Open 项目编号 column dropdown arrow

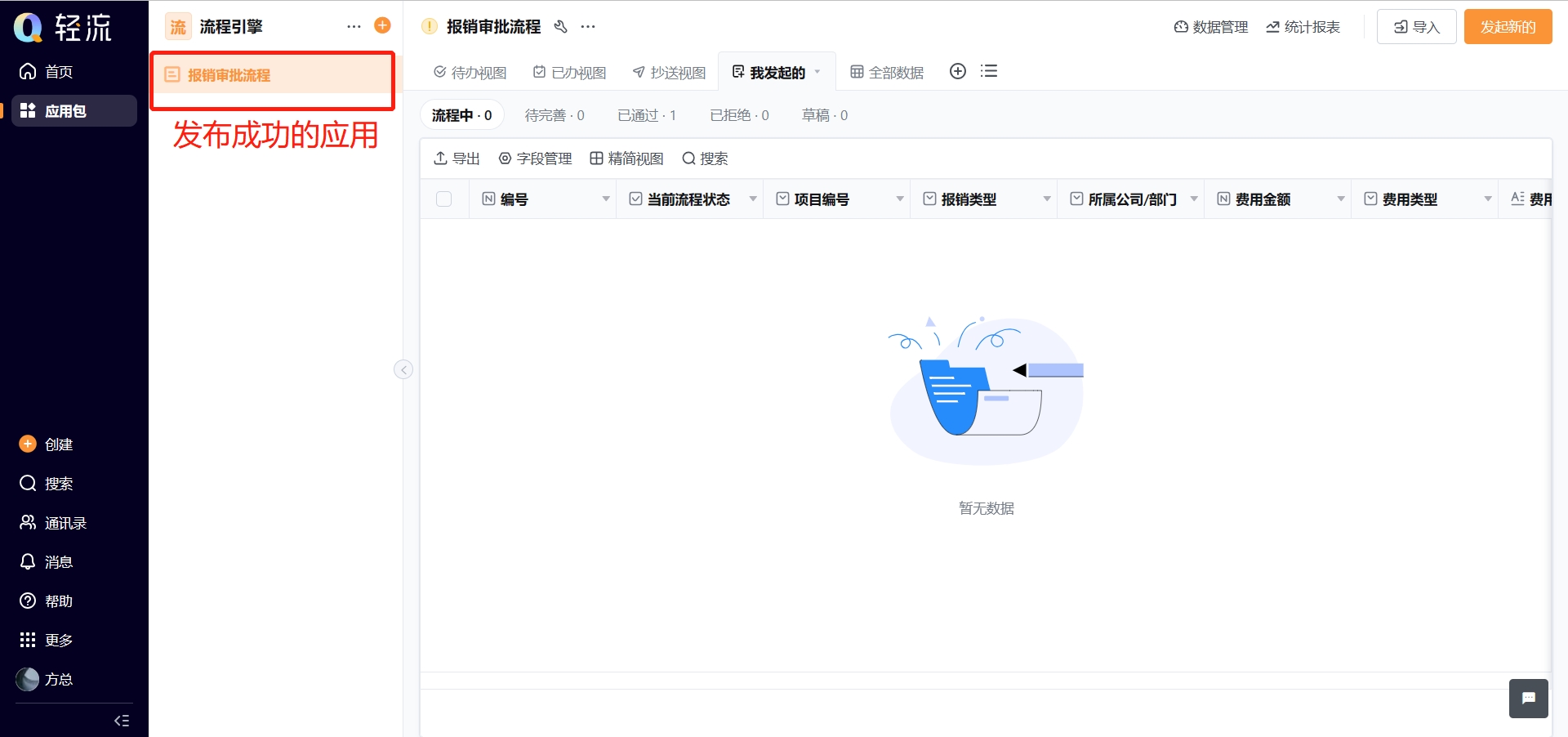[x=900, y=199]
